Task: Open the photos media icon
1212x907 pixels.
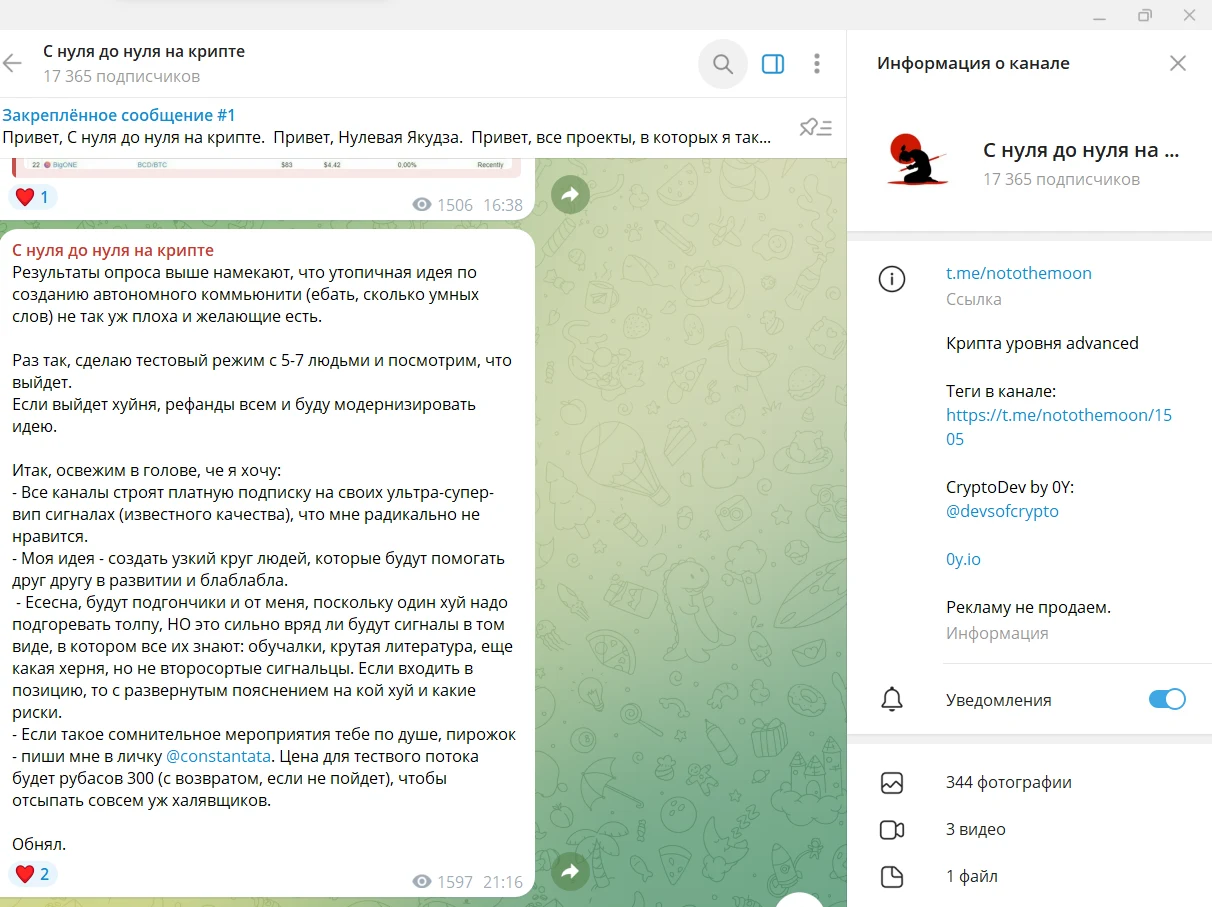Action: (891, 783)
